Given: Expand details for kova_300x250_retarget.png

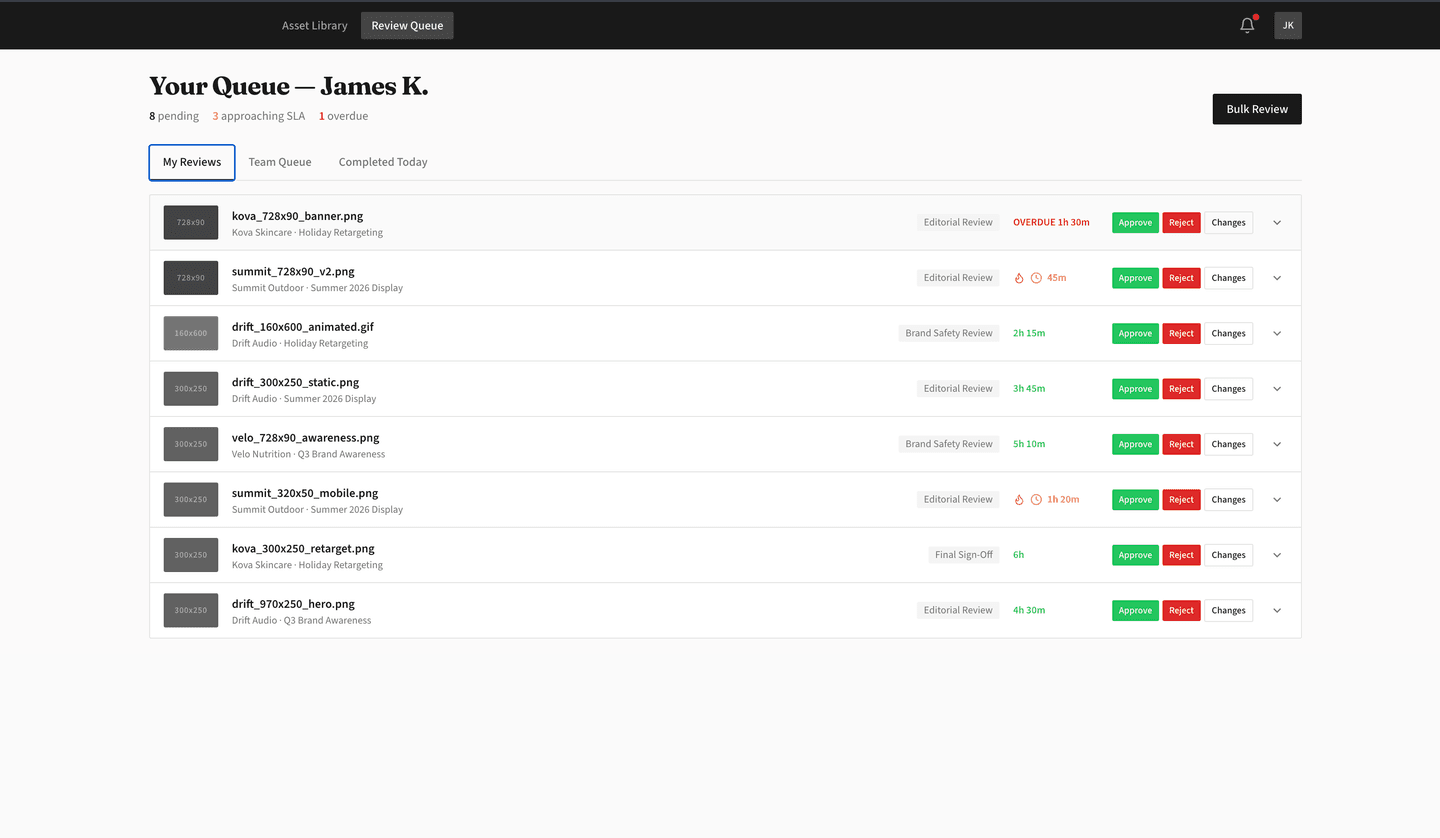Looking at the screenshot, I should tap(1276, 555).
